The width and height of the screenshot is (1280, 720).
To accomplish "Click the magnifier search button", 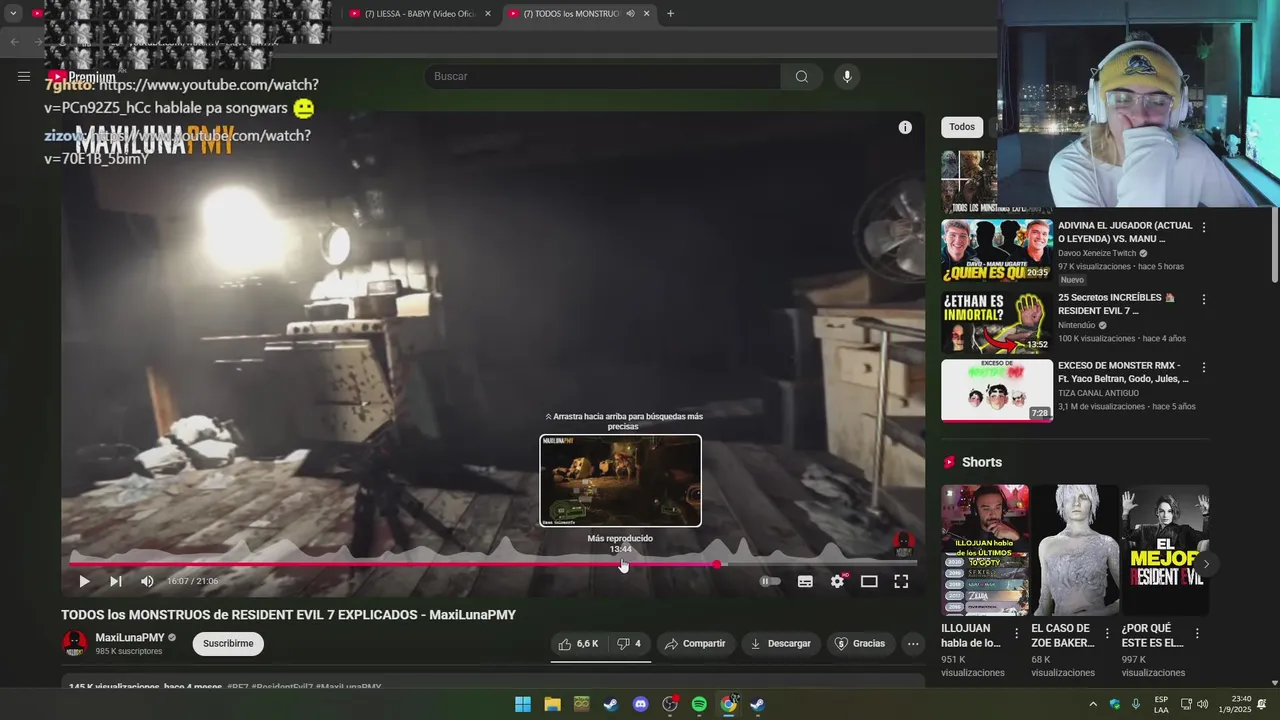I will tap(802, 76).
